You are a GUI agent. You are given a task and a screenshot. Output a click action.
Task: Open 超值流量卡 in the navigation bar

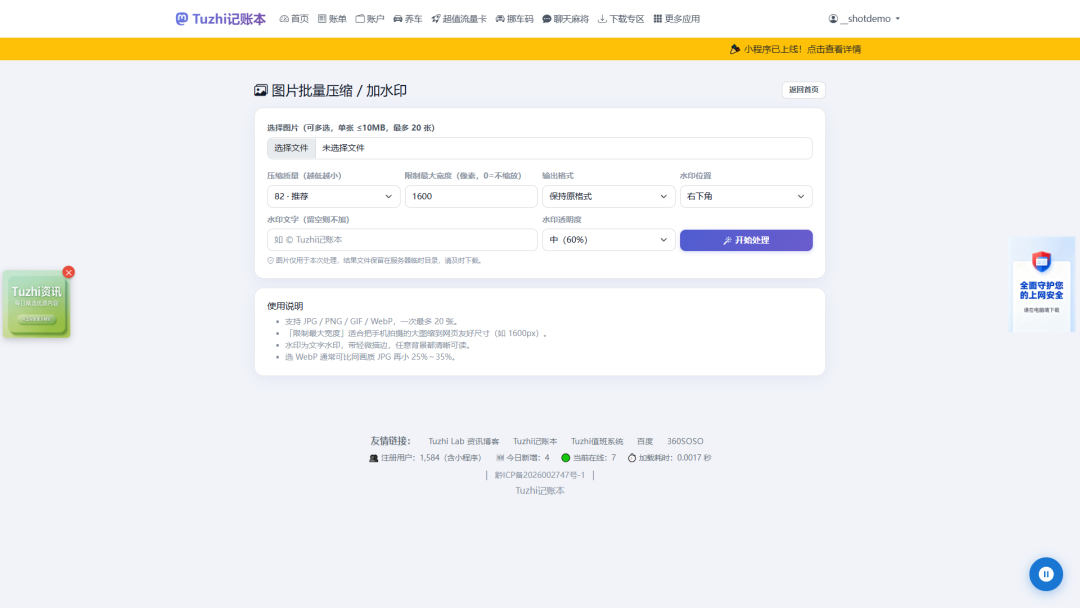459,19
